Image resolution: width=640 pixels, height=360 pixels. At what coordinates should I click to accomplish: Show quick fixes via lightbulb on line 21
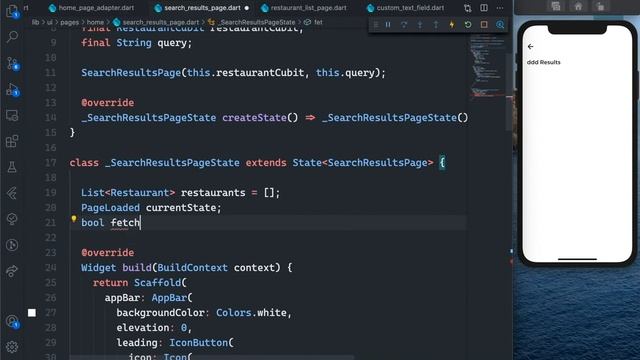point(74,219)
